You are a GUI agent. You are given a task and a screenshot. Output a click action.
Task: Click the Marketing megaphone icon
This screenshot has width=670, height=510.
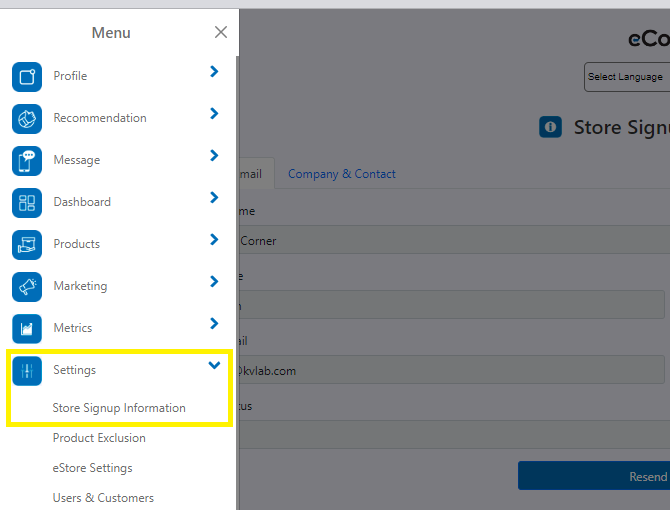[27, 287]
